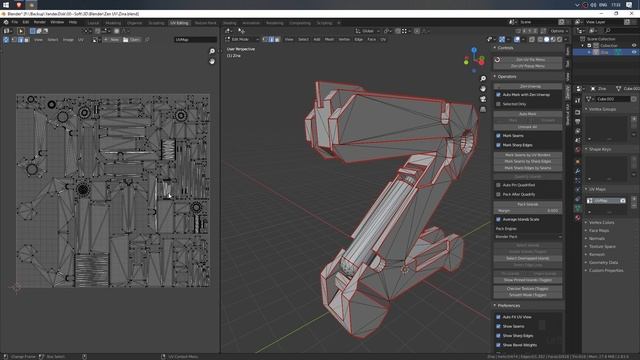The height and width of the screenshot is (360, 640).
Task: Click the Pack Islands button
Action: click(x=528, y=204)
